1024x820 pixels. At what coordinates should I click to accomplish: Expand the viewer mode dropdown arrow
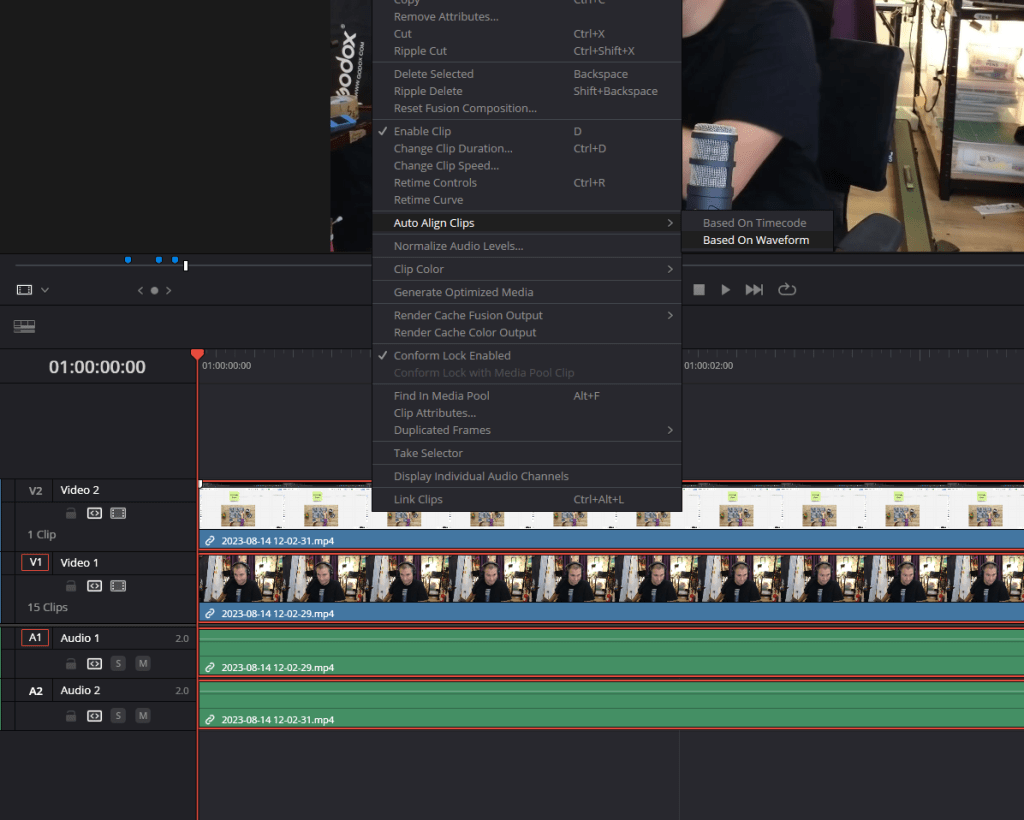point(45,290)
